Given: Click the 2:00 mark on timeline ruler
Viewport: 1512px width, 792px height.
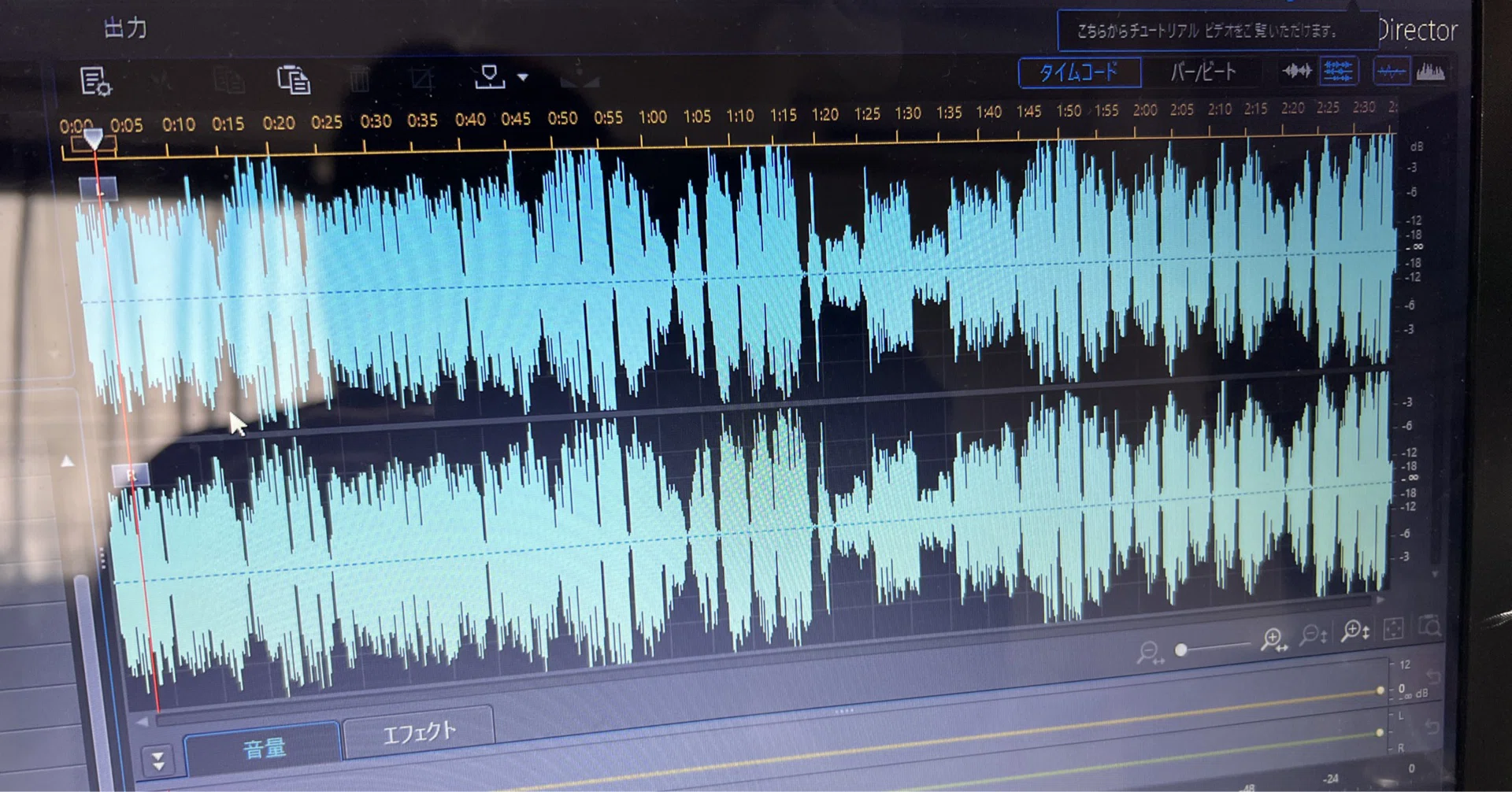Looking at the screenshot, I should click(x=1144, y=109).
